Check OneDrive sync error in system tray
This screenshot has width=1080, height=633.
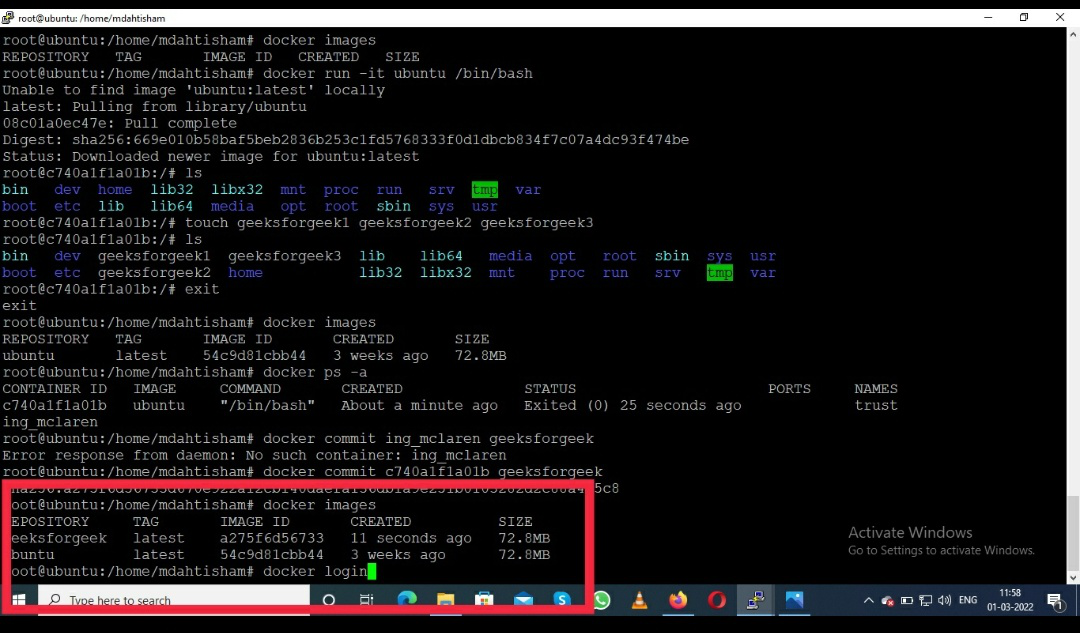point(887,600)
